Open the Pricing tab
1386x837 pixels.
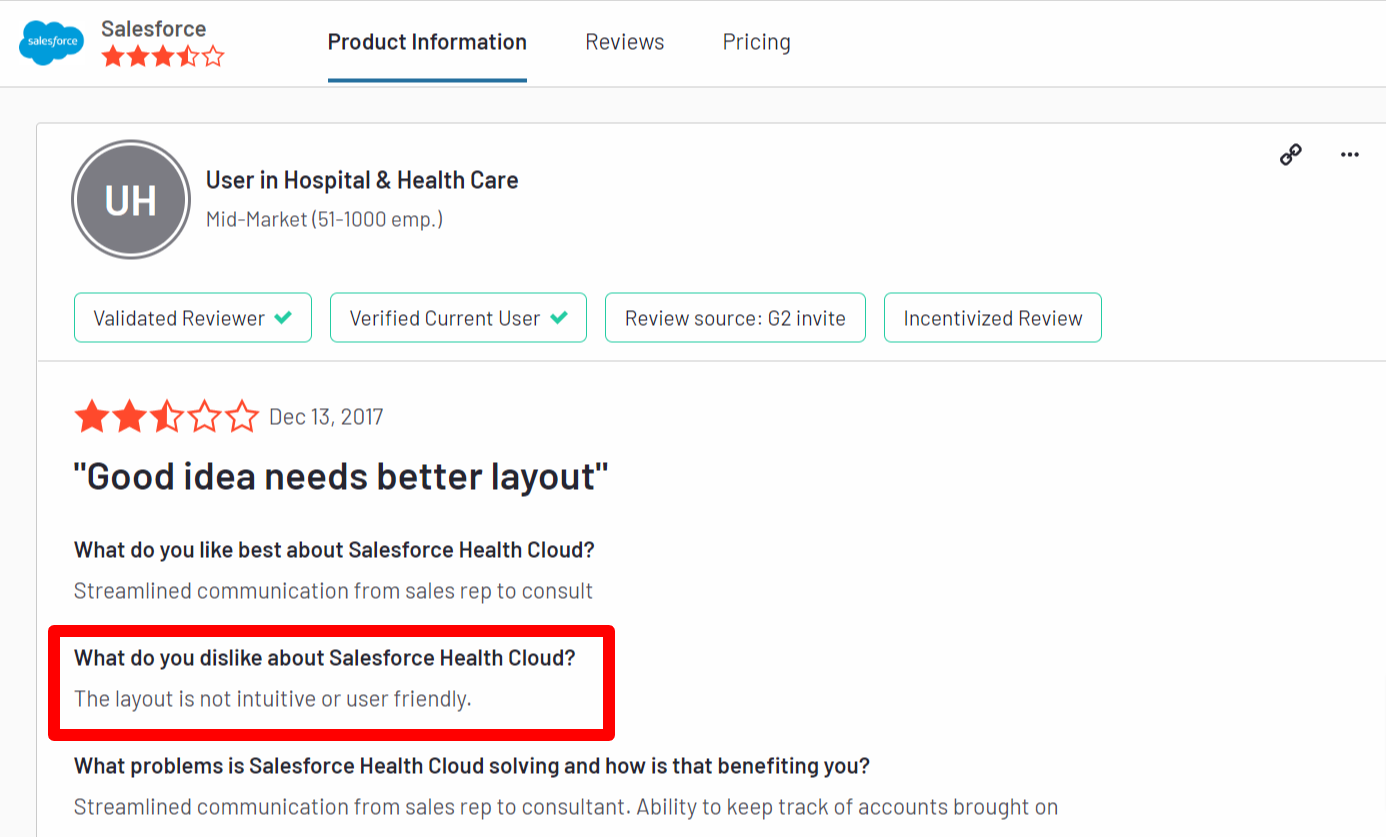[x=757, y=42]
